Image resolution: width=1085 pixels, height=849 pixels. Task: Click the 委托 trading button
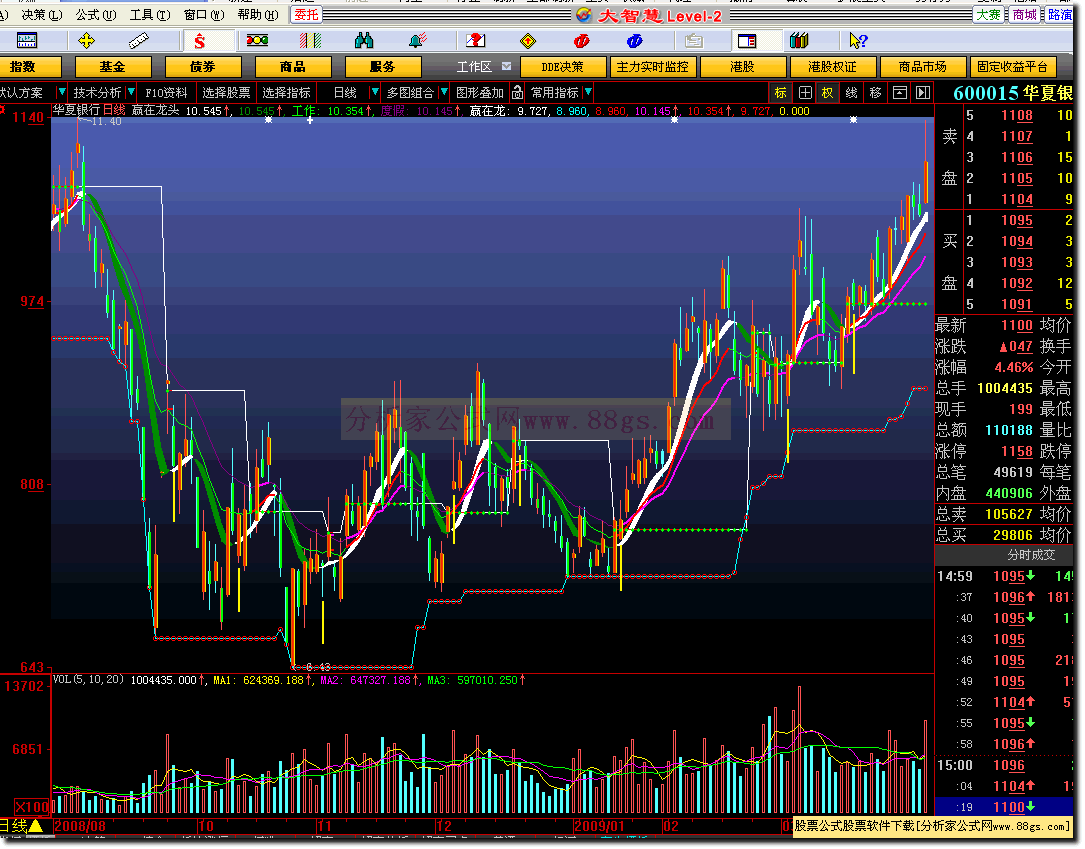pyautogui.click(x=306, y=15)
